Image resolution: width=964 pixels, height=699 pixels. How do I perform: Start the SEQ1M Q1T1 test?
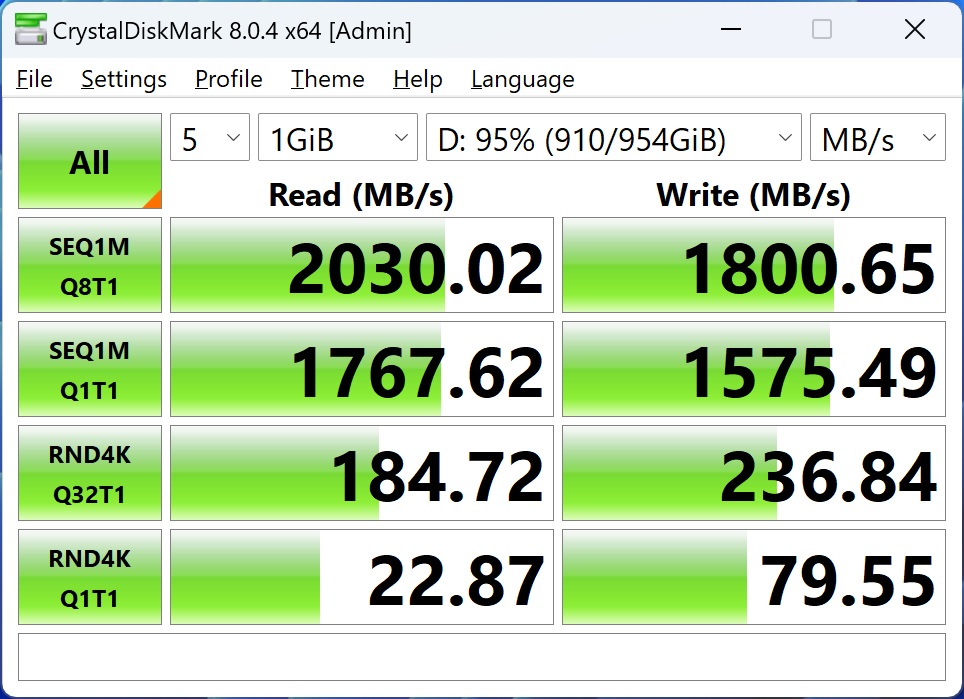click(x=90, y=369)
